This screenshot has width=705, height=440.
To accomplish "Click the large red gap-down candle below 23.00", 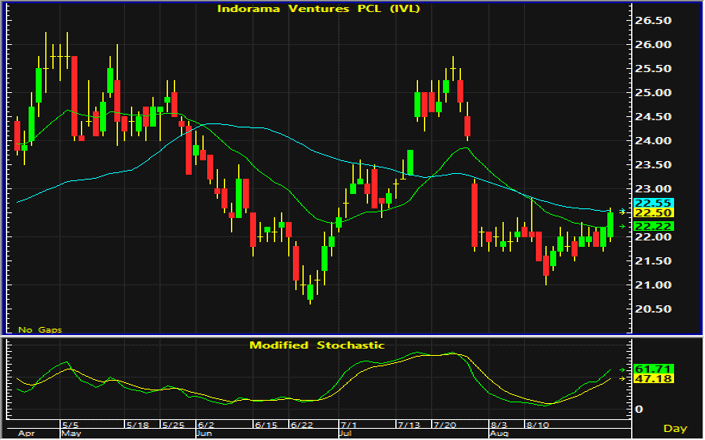I will pyautogui.click(x=475, y=216).
